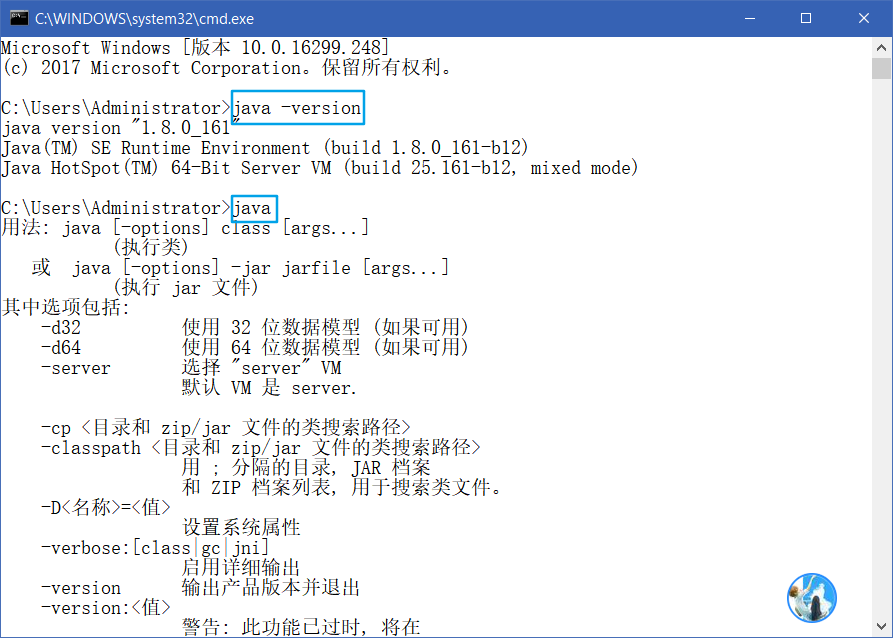The height and width of the screenshot is (638, 893).
Task: Click the 'Java HotSpot(TM) 64-Bit Server VM' line
Action: 319,168
